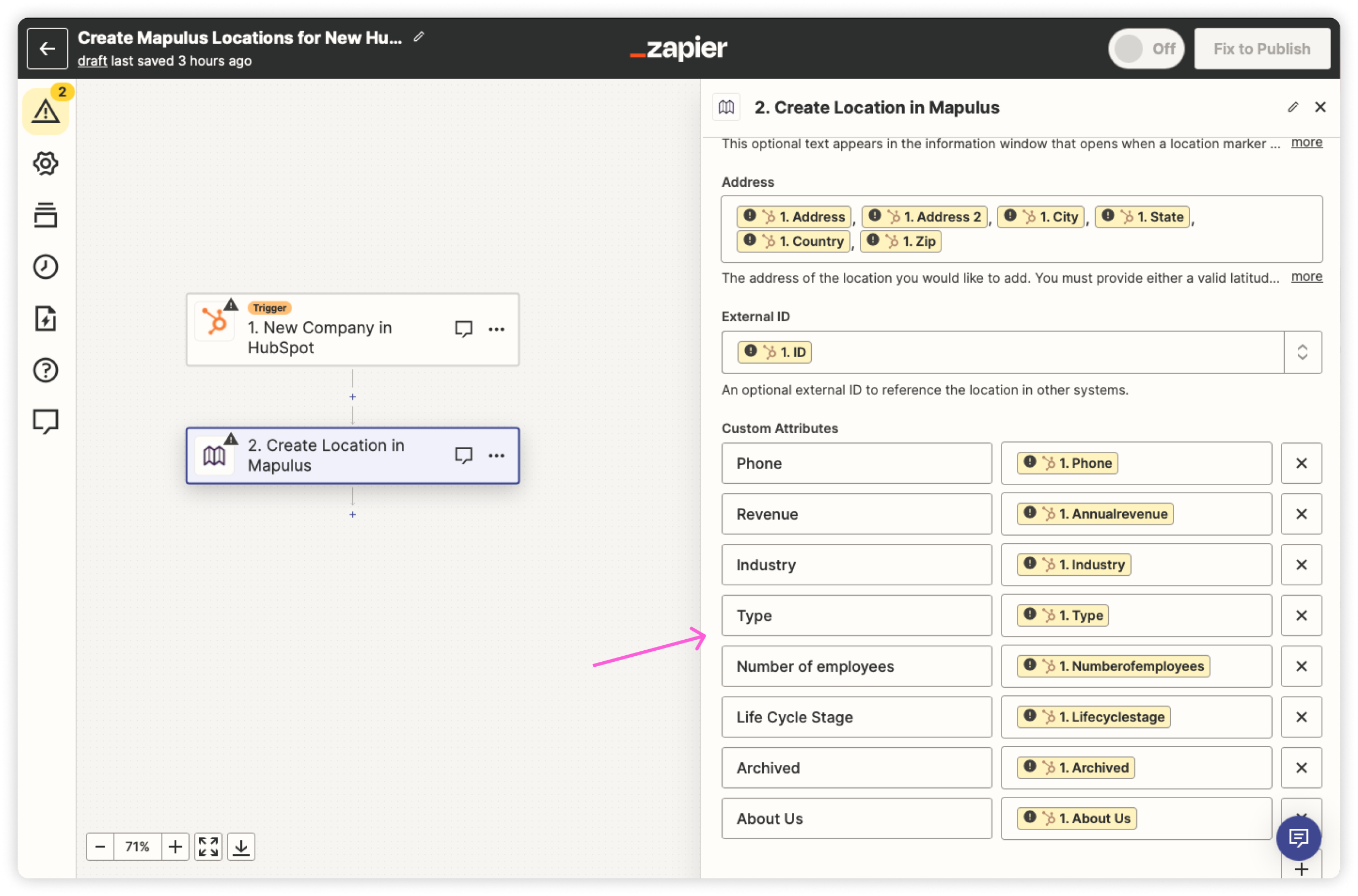The image size is (1358, 896).
Task: Click the 1. Industry mapped pill
Action: click(x=1074, y=565)
